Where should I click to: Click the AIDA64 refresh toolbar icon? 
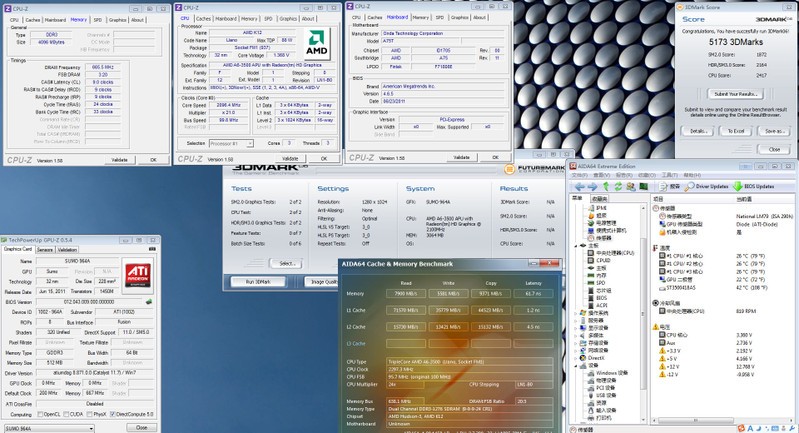(x=618, y=186)
